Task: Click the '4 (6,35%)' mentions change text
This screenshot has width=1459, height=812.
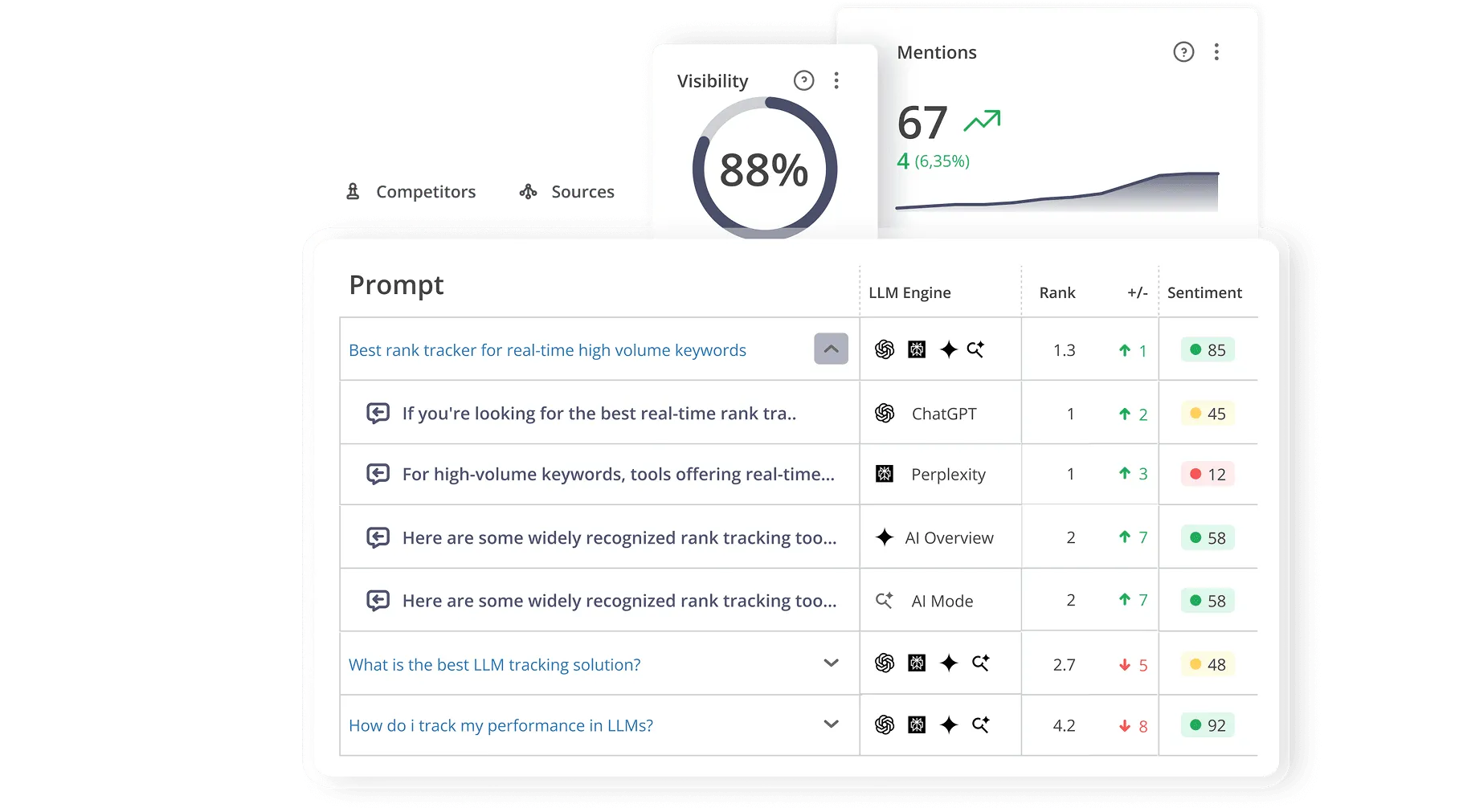Action: coord(933,161)
